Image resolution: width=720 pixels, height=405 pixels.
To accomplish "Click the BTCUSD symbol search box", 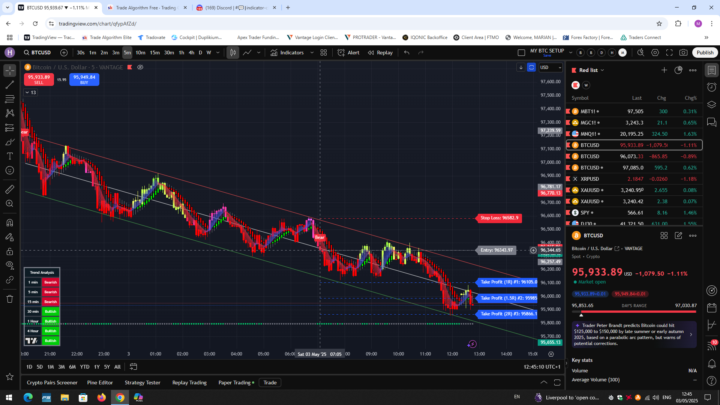I will (x=38, y=53).
